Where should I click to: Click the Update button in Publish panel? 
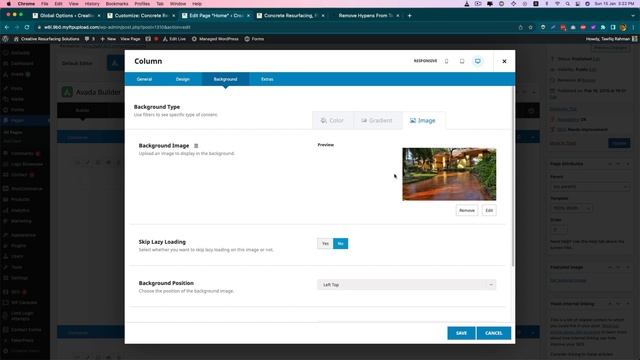pyautogui.click(x=619, y=143)
